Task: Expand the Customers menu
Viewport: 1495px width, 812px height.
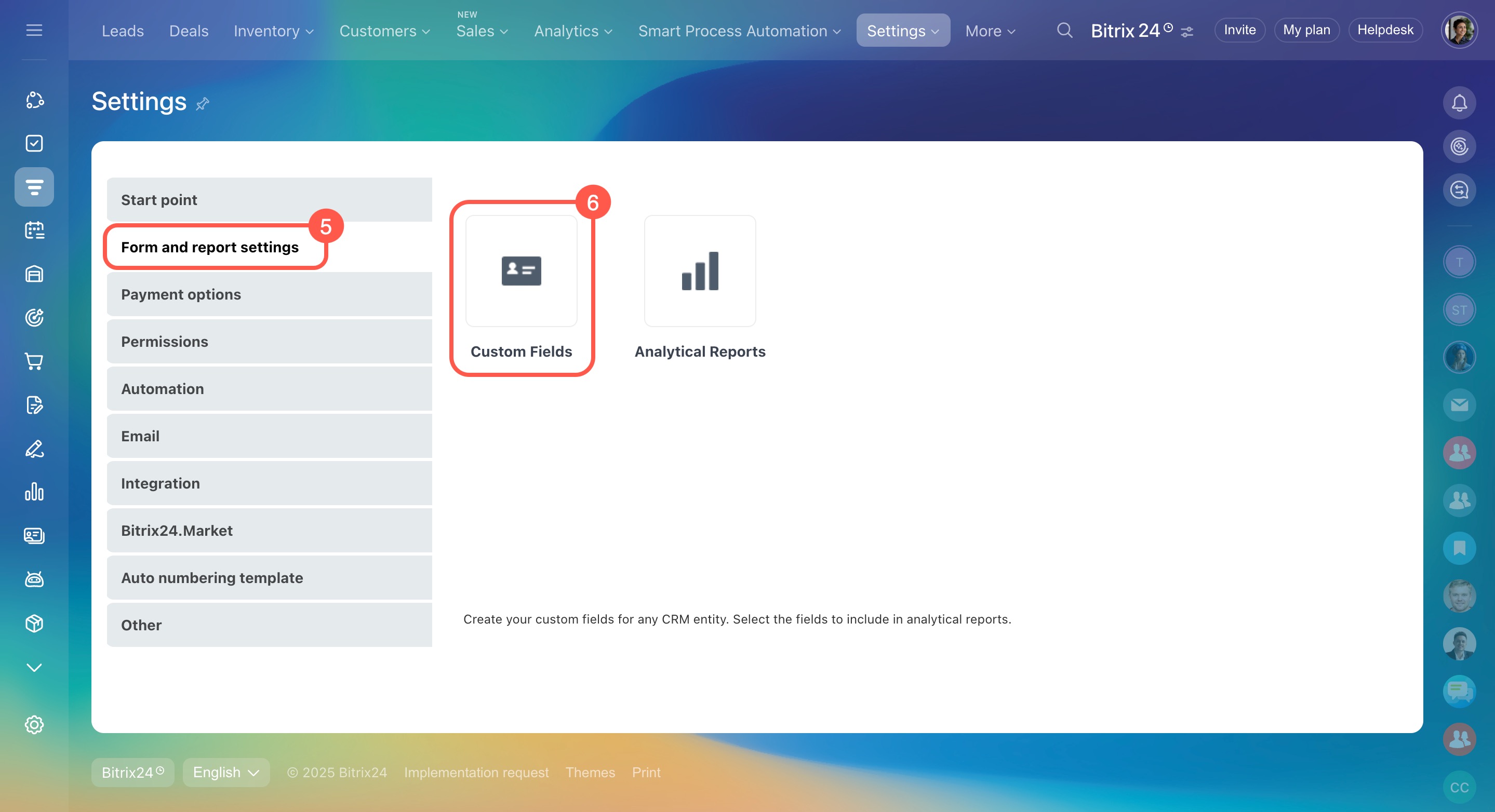Action: 384,31
